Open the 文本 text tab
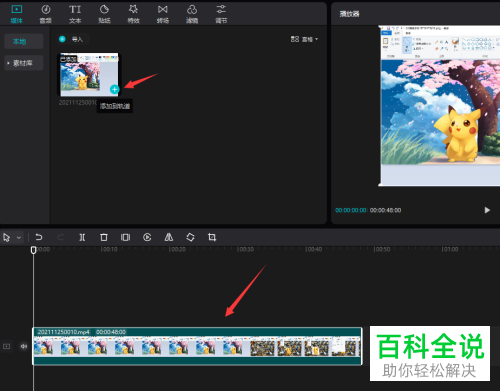The height and width of the screenshot is (391, 500). (x=75, y=14)
